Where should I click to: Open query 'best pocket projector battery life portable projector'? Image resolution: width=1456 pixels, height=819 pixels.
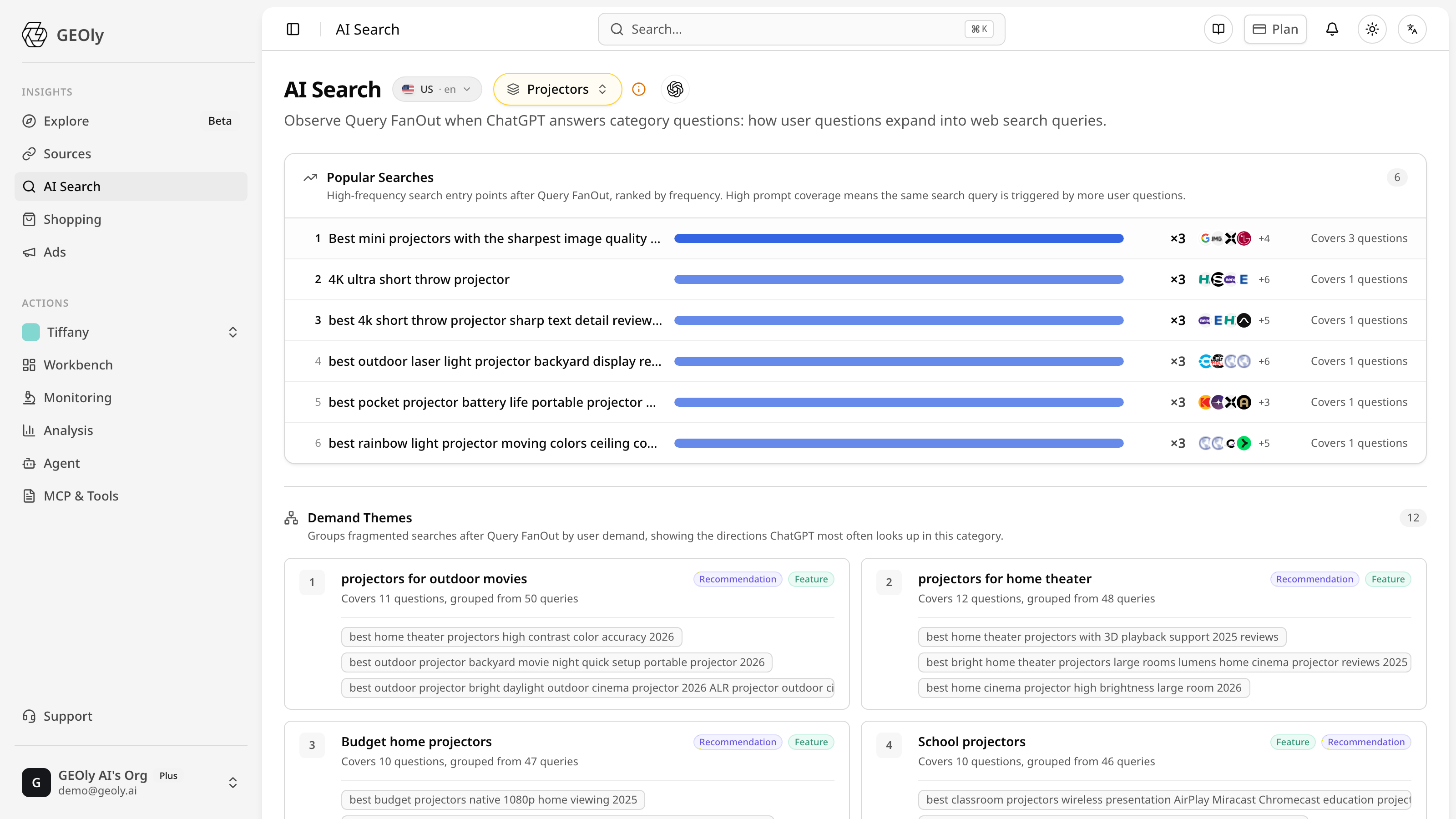pos(492,402)
